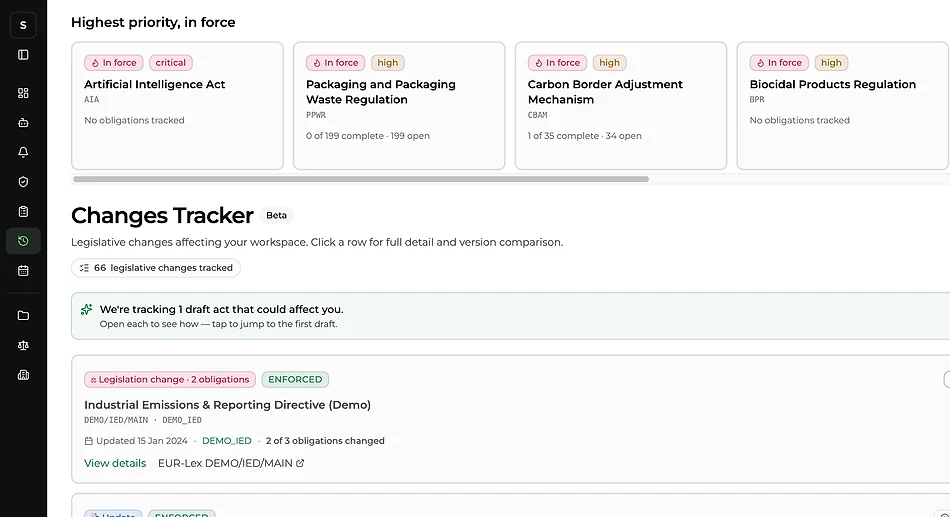The image size is (950, 517).
Task: Open the building organization icon
Action: pyautogui.click(x=23, y=375)
